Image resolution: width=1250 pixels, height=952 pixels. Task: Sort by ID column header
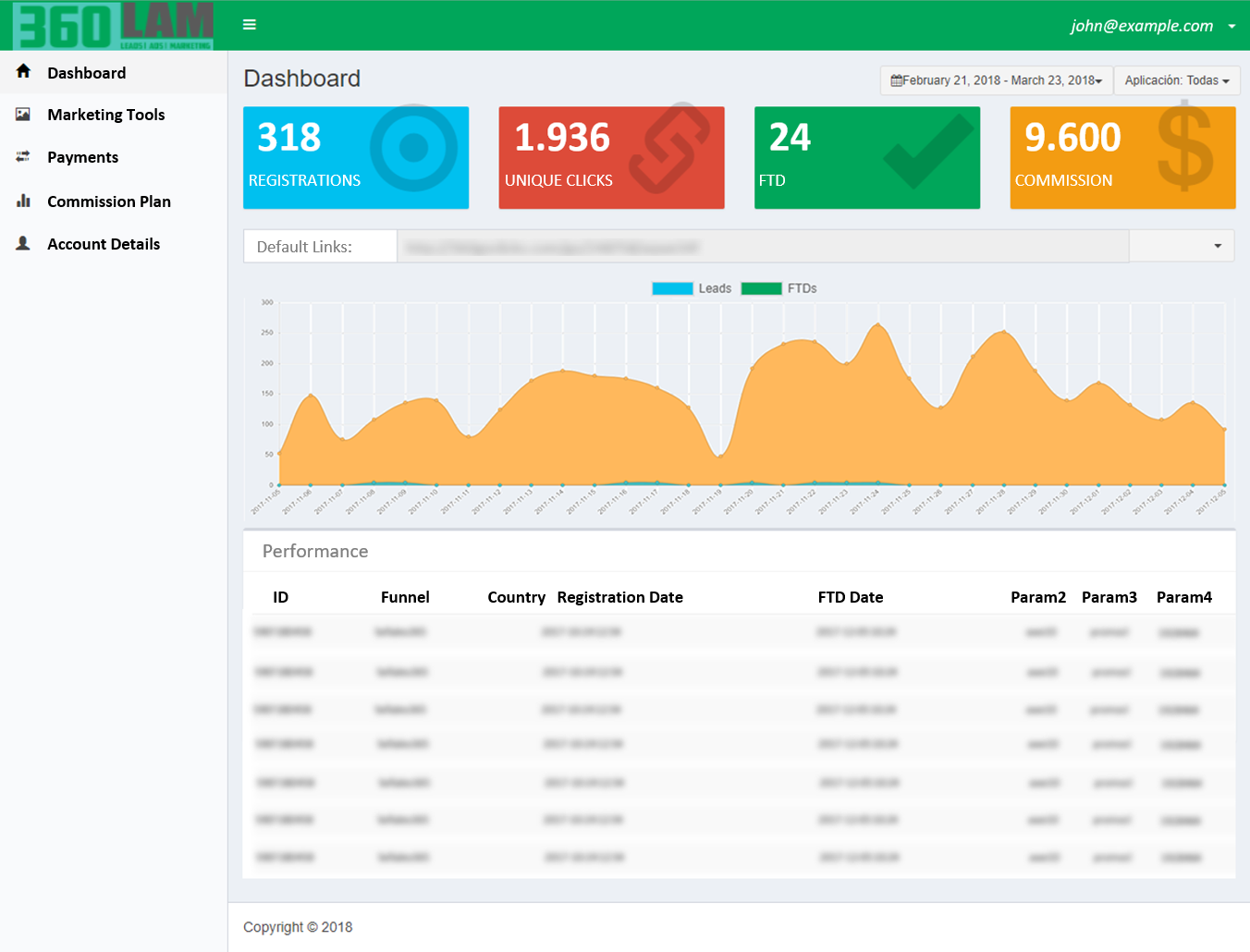(281, 597)
